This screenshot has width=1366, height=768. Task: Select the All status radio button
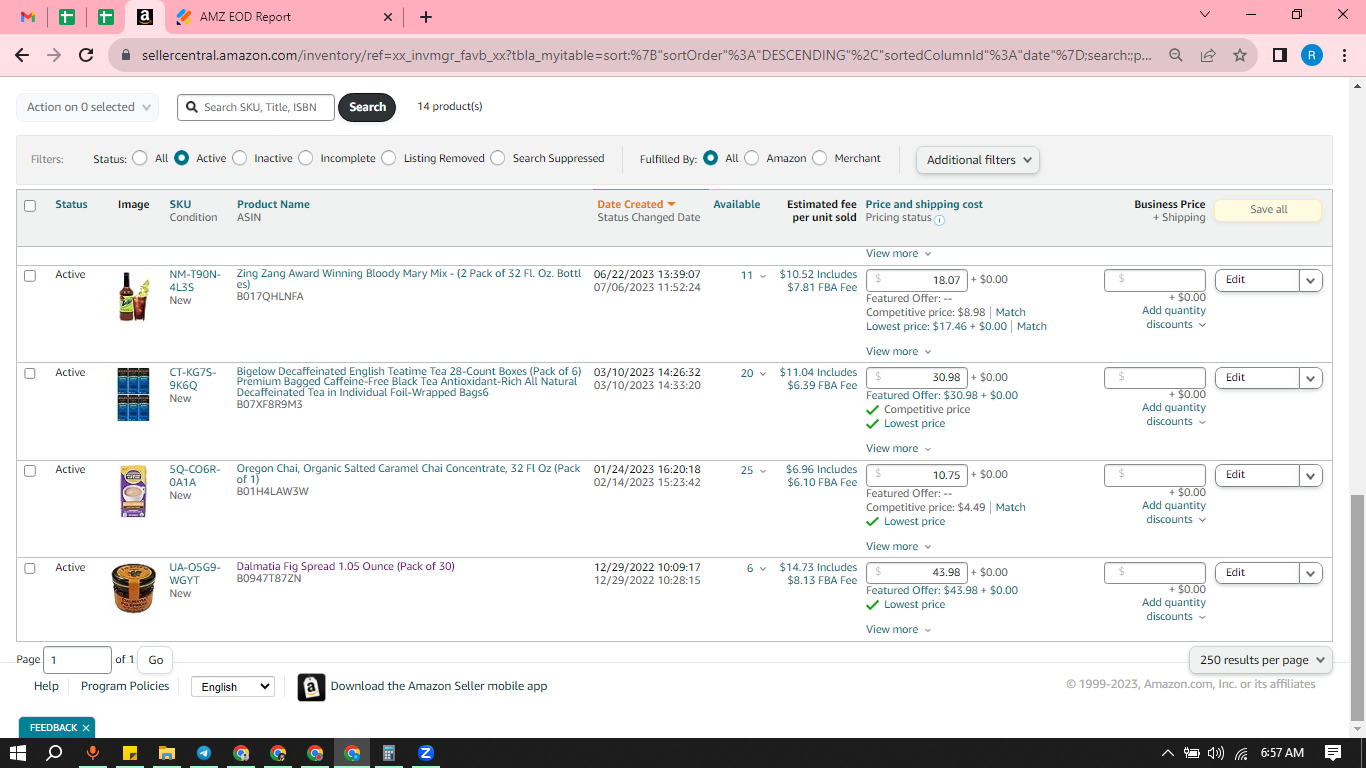(x=139, y=158)
